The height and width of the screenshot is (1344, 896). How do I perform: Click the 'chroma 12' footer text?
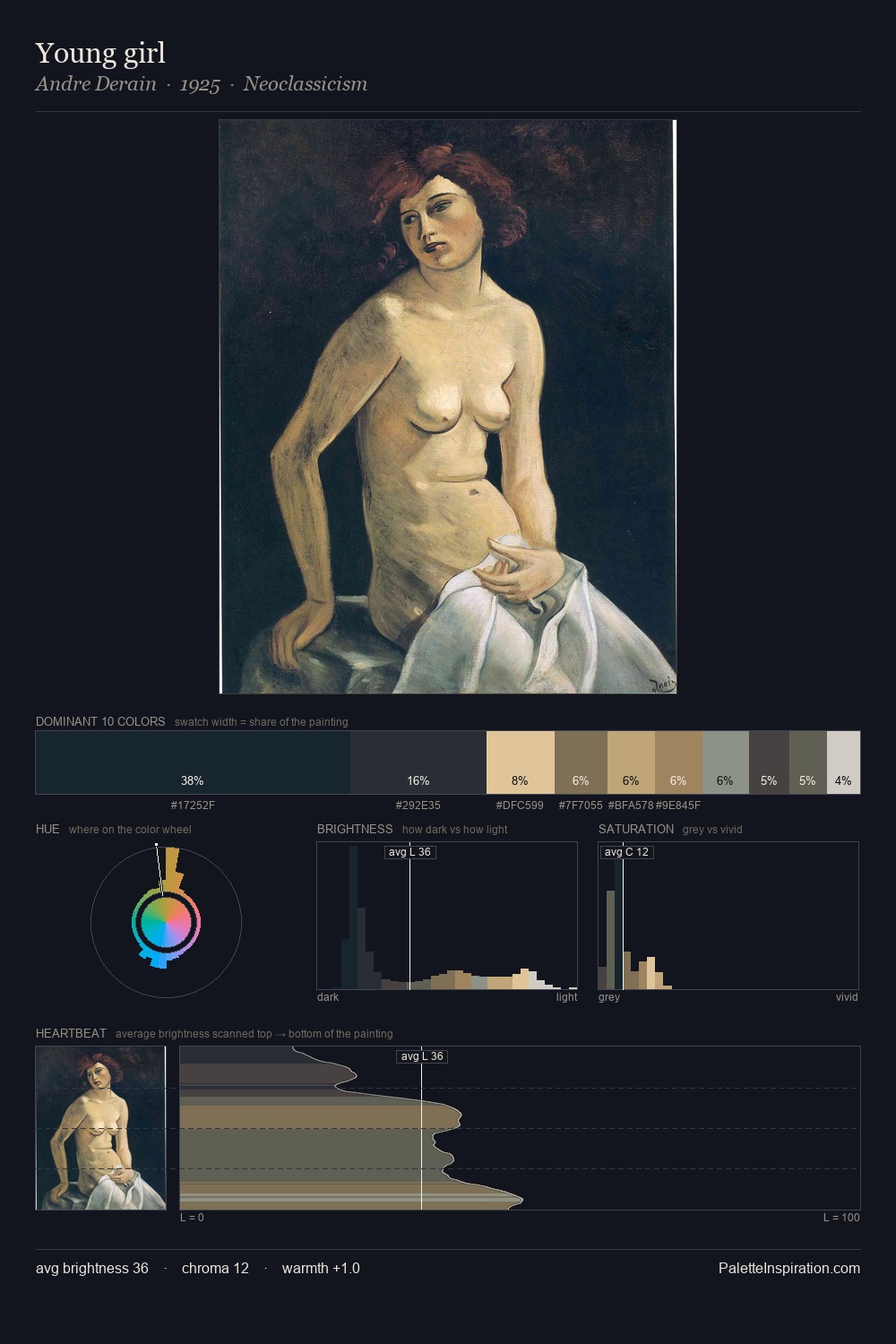pyautogui.click(x=215, y=1268)
